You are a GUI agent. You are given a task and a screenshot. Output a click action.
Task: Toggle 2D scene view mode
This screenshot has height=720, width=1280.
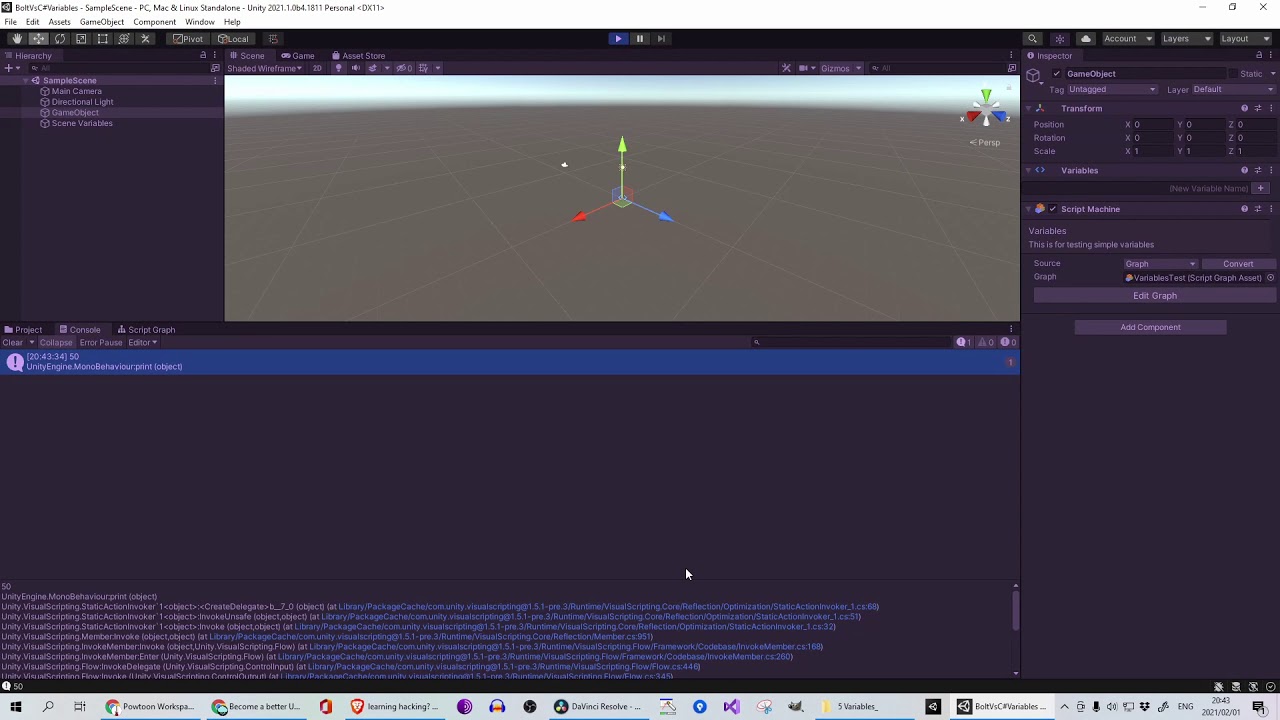click(x=317, y=68)
